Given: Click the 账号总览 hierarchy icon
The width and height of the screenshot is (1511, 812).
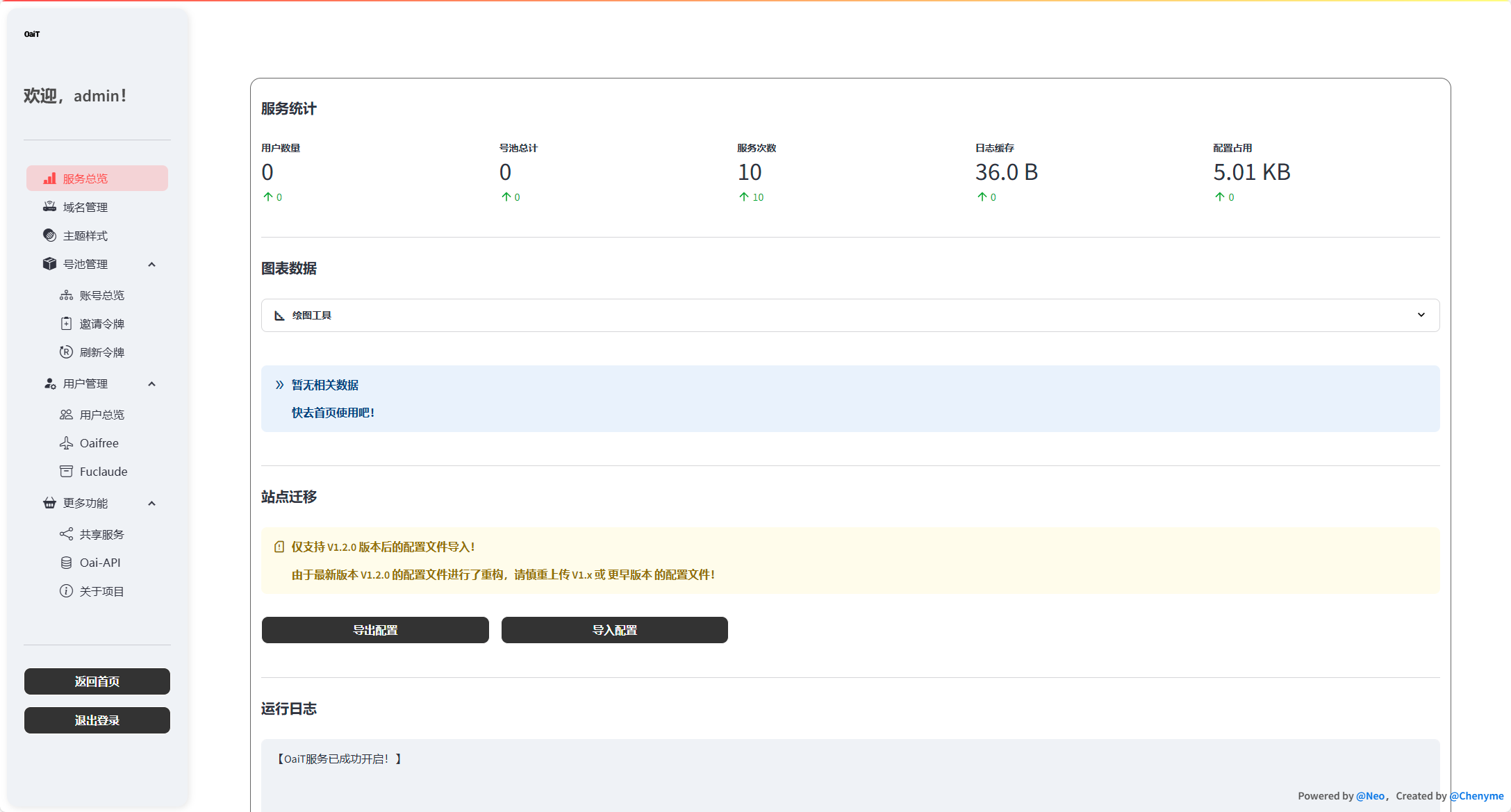Looking at the screenshot, I should click(x=66, y=295).
